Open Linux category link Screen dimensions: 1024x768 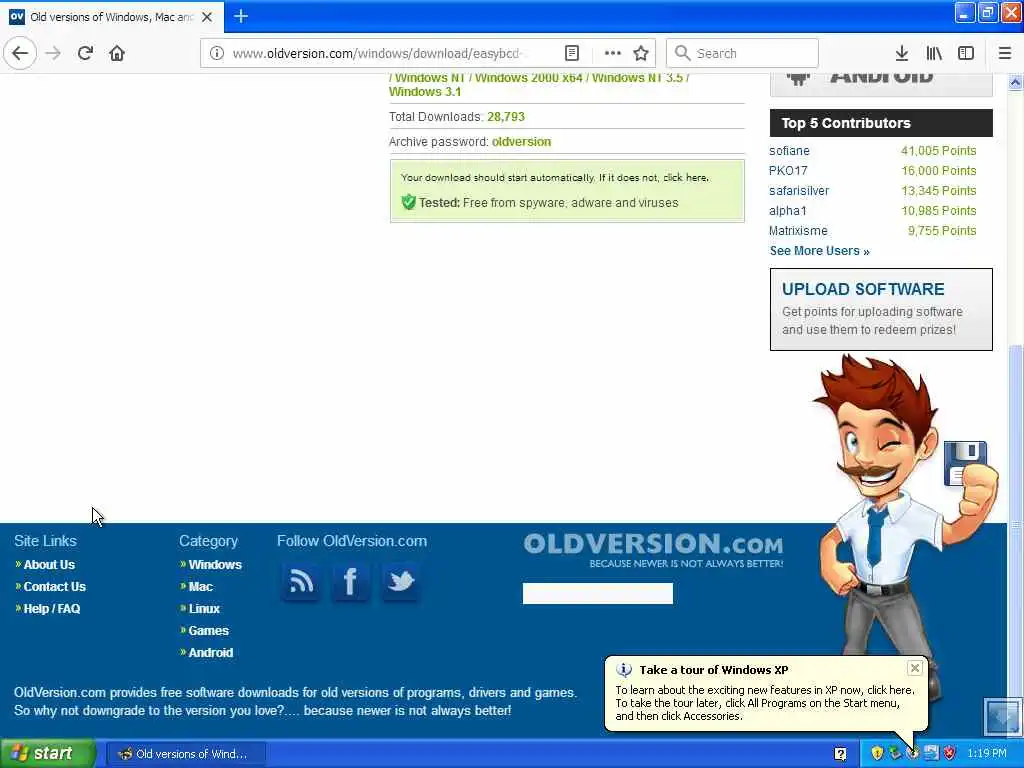[x=204, y=608]
